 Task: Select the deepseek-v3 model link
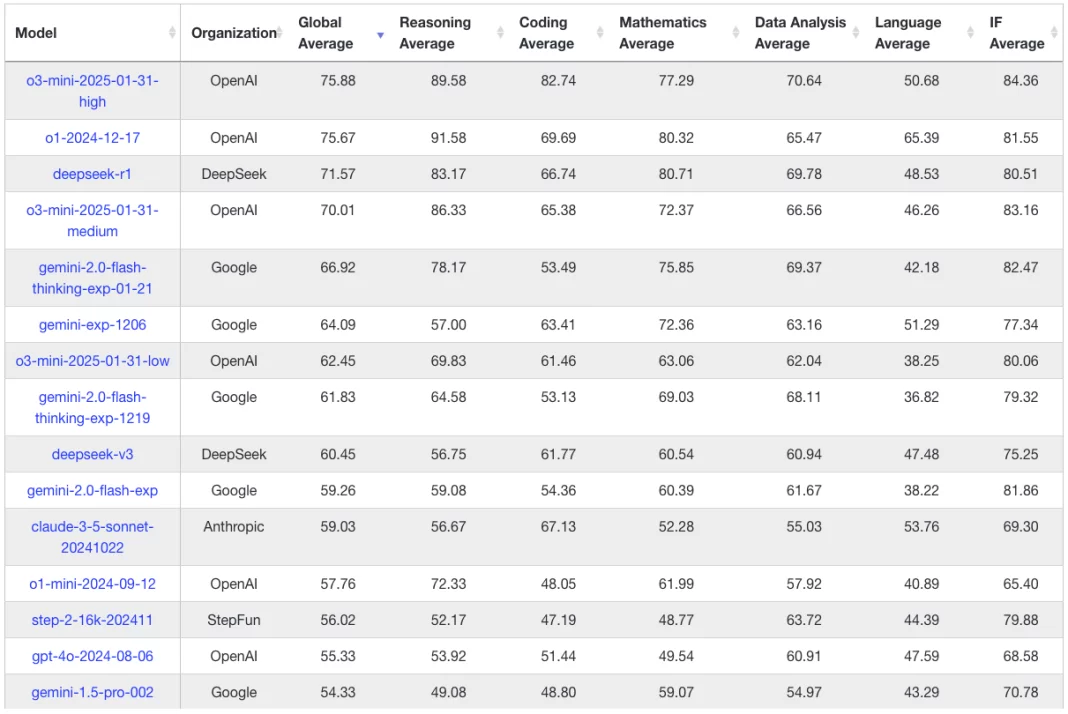(x=92, y=454)
